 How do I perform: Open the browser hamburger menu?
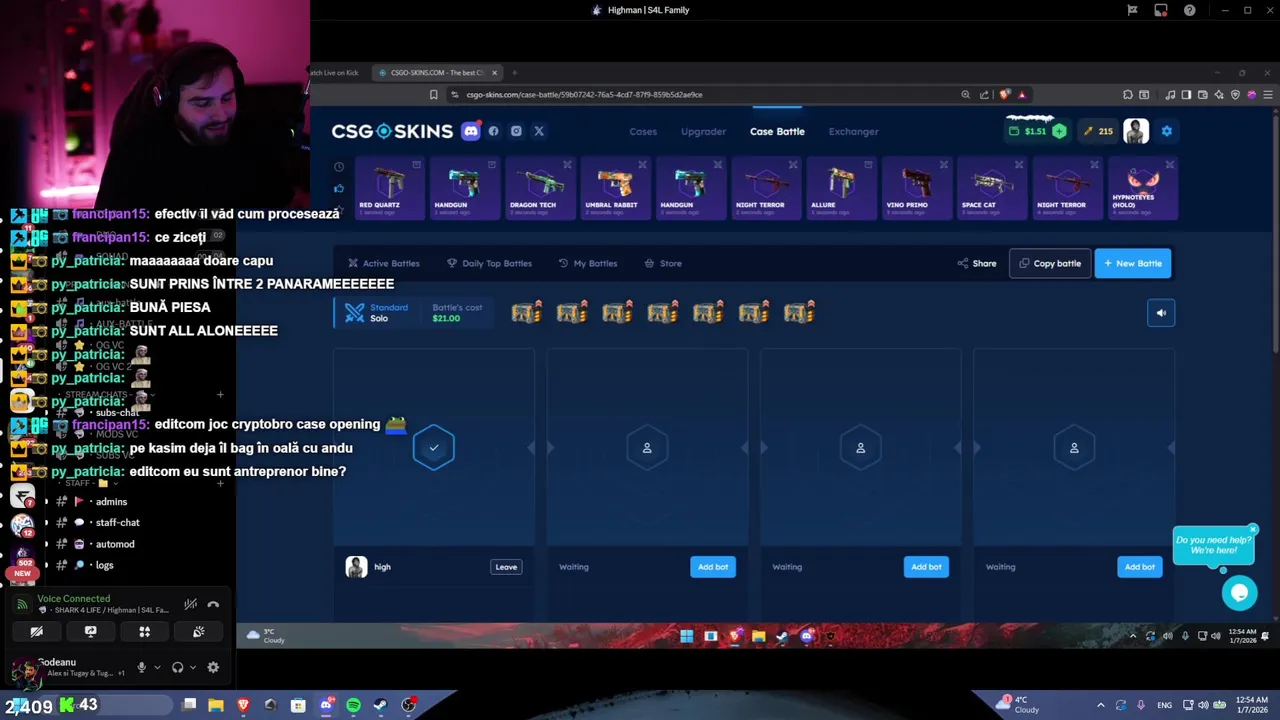[x=1269, y=95]
